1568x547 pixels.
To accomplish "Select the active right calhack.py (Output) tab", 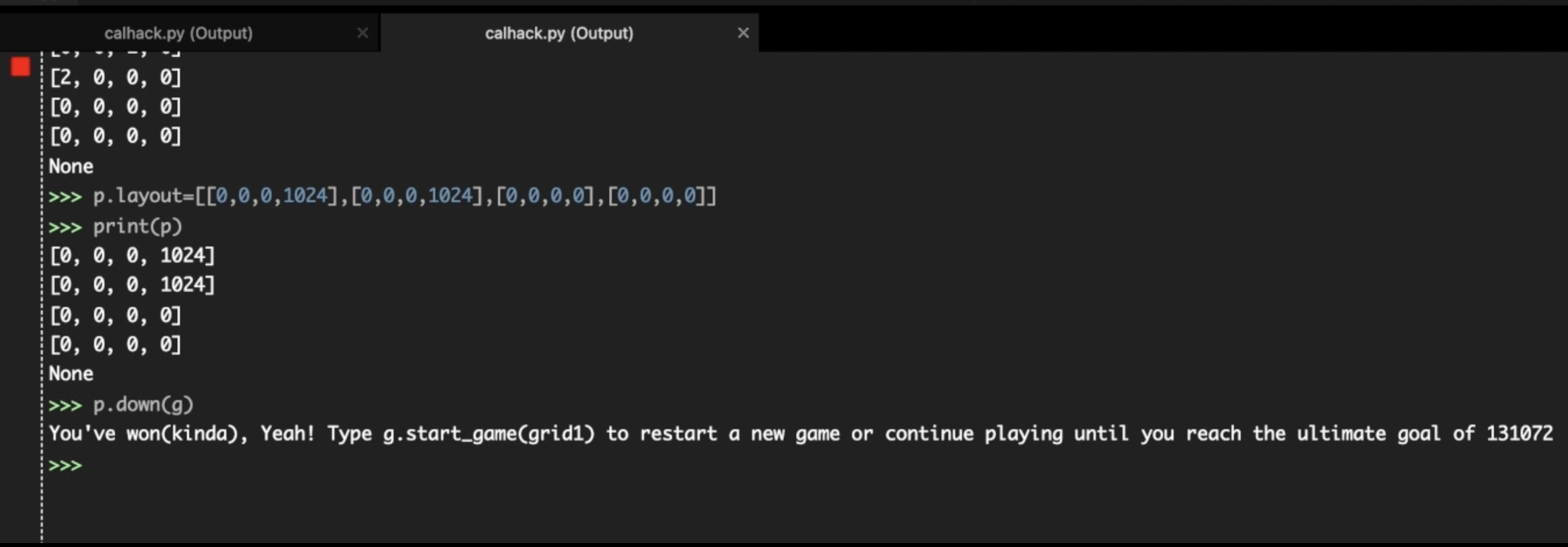I will coord(559,33).
